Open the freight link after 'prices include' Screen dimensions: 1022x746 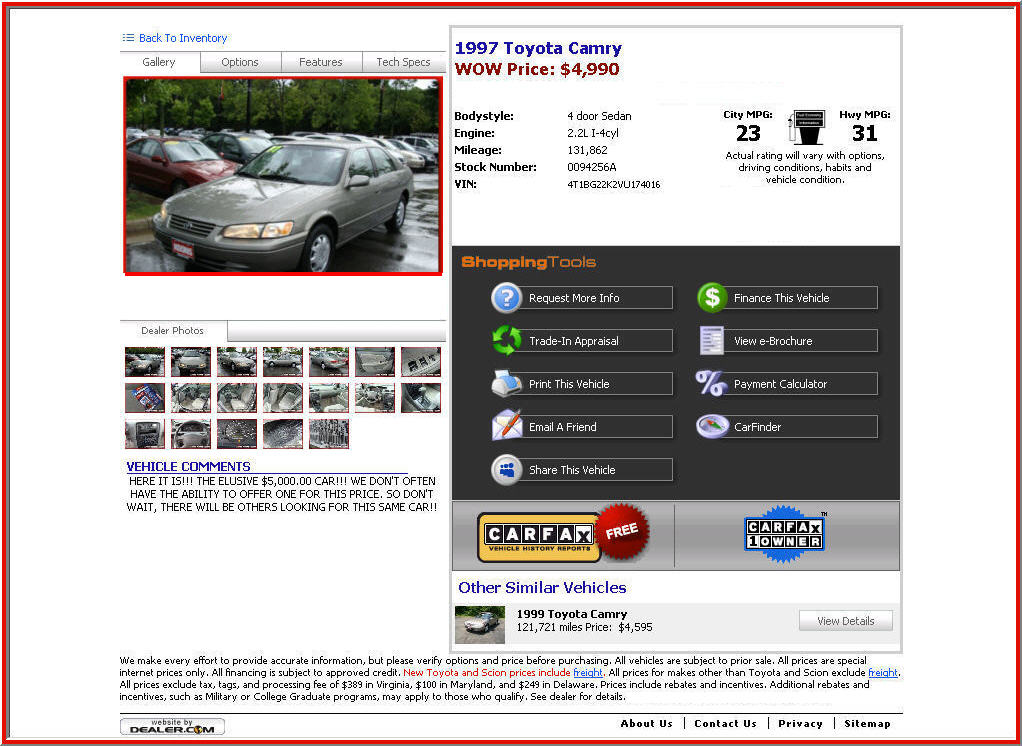(x=588, y=672)
